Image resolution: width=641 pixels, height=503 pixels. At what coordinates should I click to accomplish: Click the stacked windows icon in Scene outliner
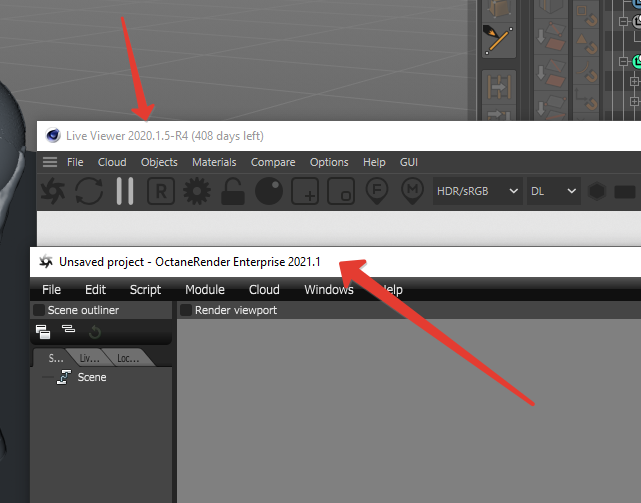(43, 332)
